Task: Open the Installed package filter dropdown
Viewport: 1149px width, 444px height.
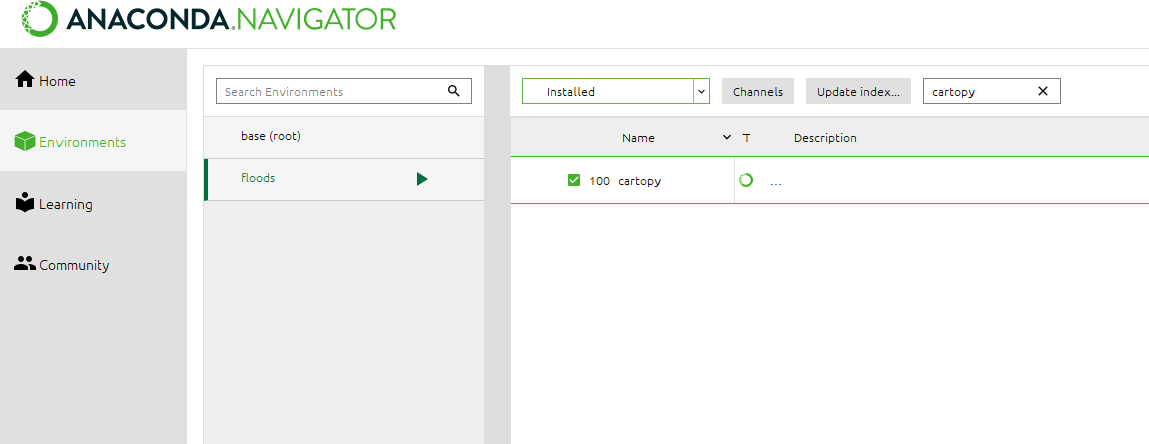Action: point(616,92)
